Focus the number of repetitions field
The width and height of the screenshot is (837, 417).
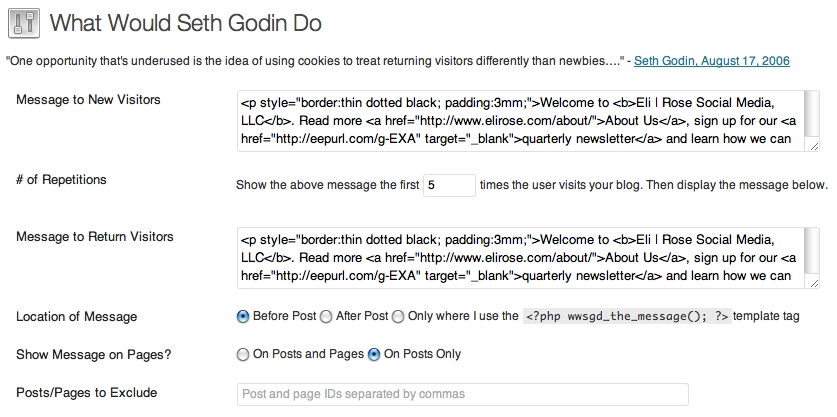449,185
